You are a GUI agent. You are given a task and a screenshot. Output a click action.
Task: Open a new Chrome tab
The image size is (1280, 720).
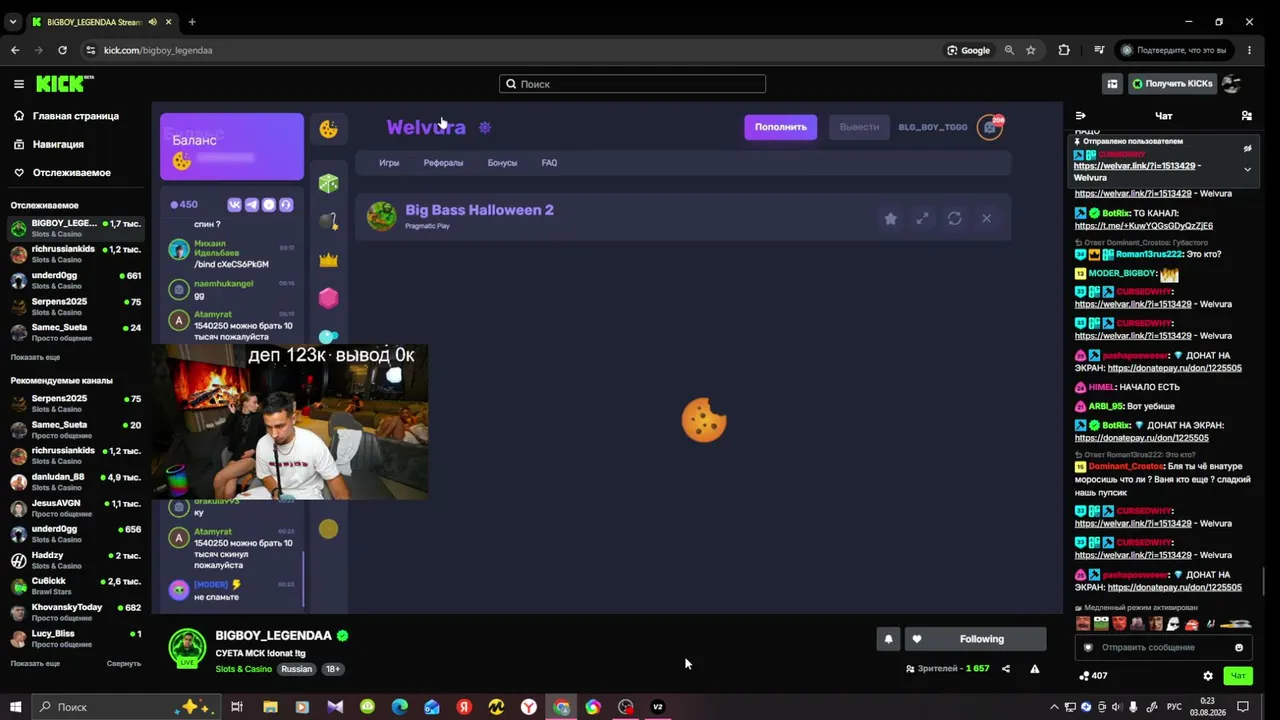tap(192, 22)
